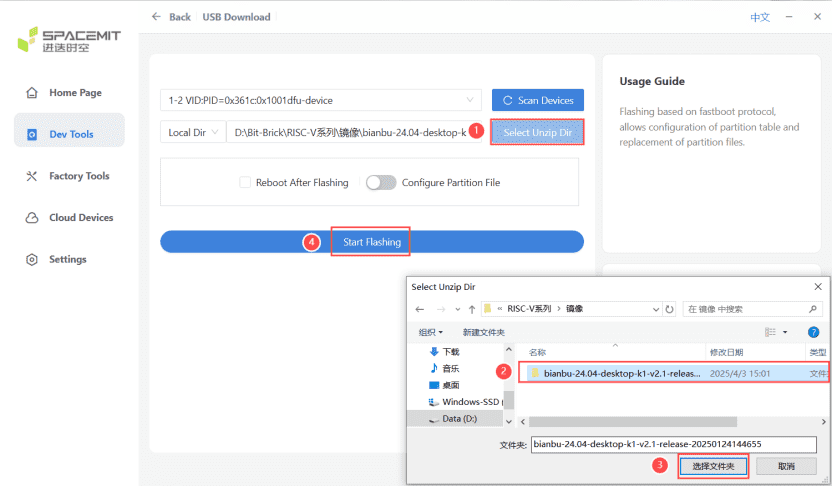
Task: Click the Start Flashing button
Action: [x=371, y=242]
